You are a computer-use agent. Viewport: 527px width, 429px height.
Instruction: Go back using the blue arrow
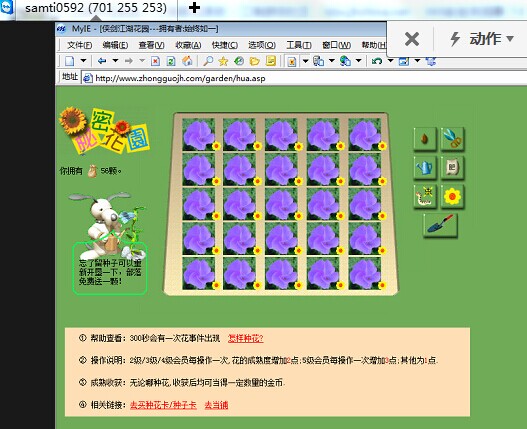click(x=102, y=61)
